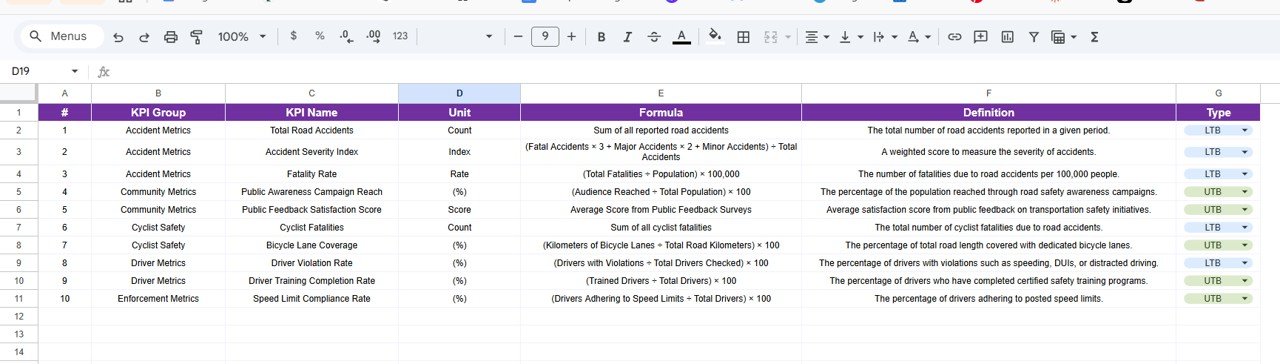Open UTB dropdown for Bicycle Lane Coverage
Screen dimensions: 1280x364
tap(1245, 245)
